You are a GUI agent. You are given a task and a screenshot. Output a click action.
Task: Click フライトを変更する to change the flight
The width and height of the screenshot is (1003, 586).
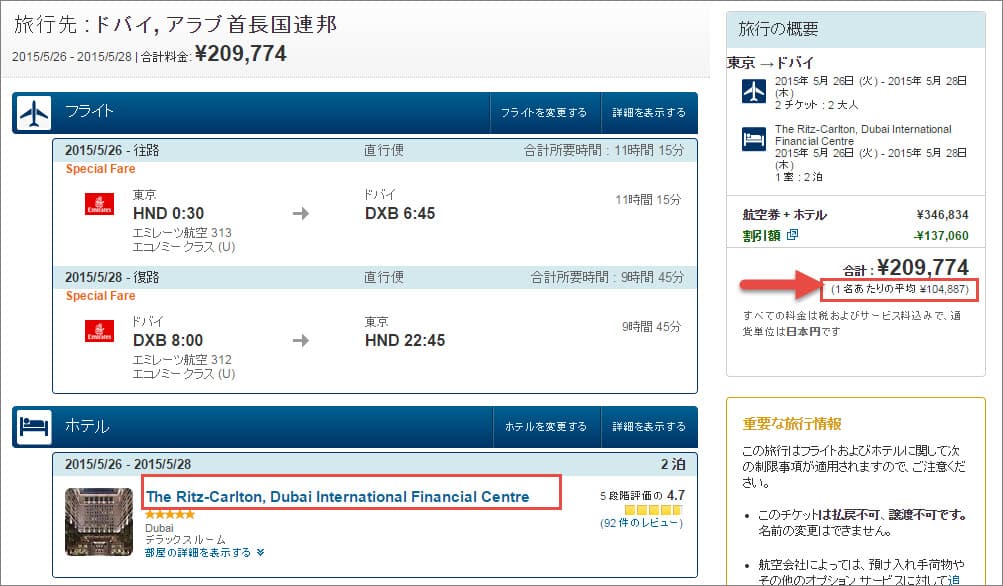(544, 113)
